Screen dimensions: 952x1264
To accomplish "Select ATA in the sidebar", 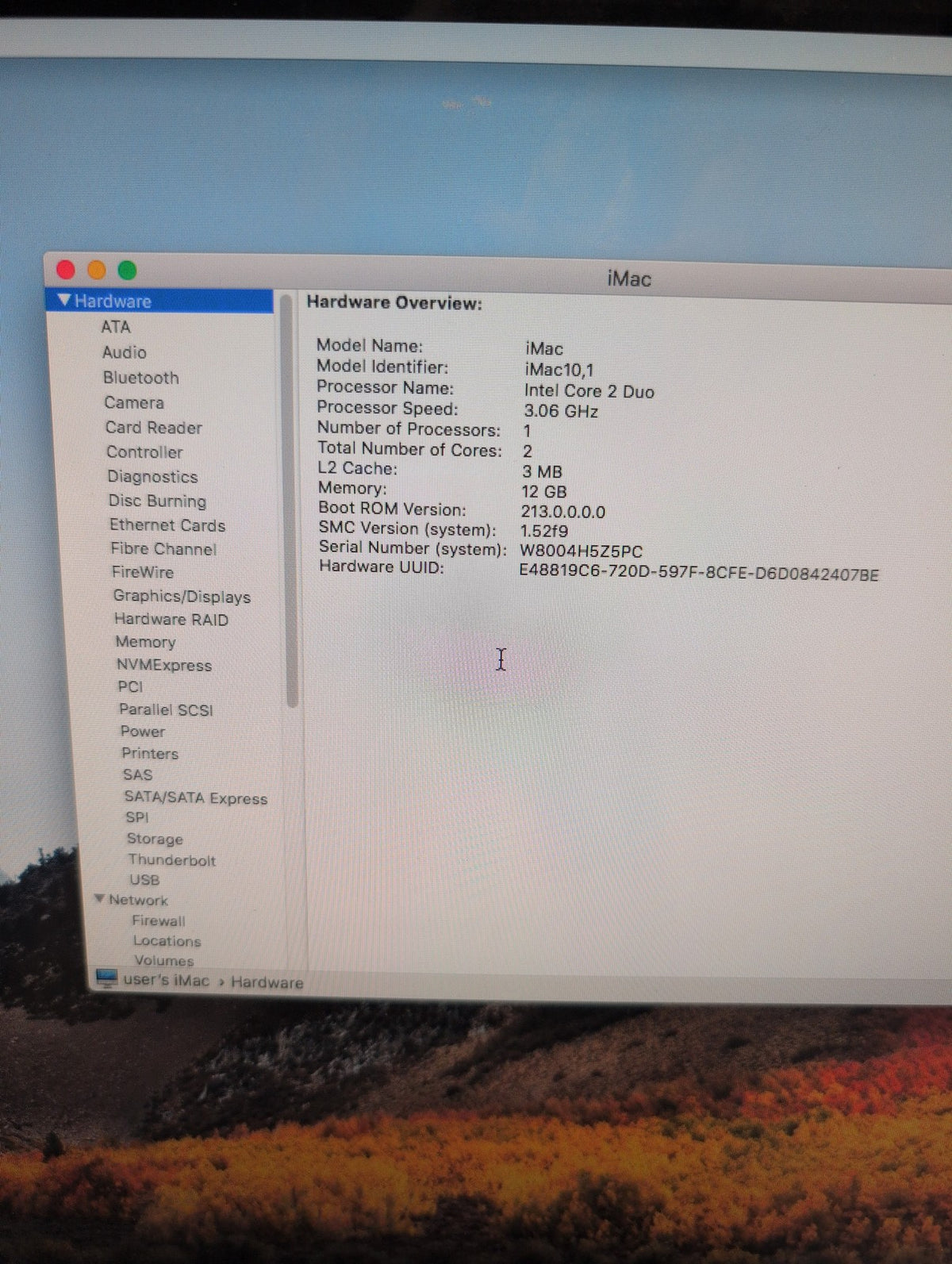I will [x=116, y=327].
